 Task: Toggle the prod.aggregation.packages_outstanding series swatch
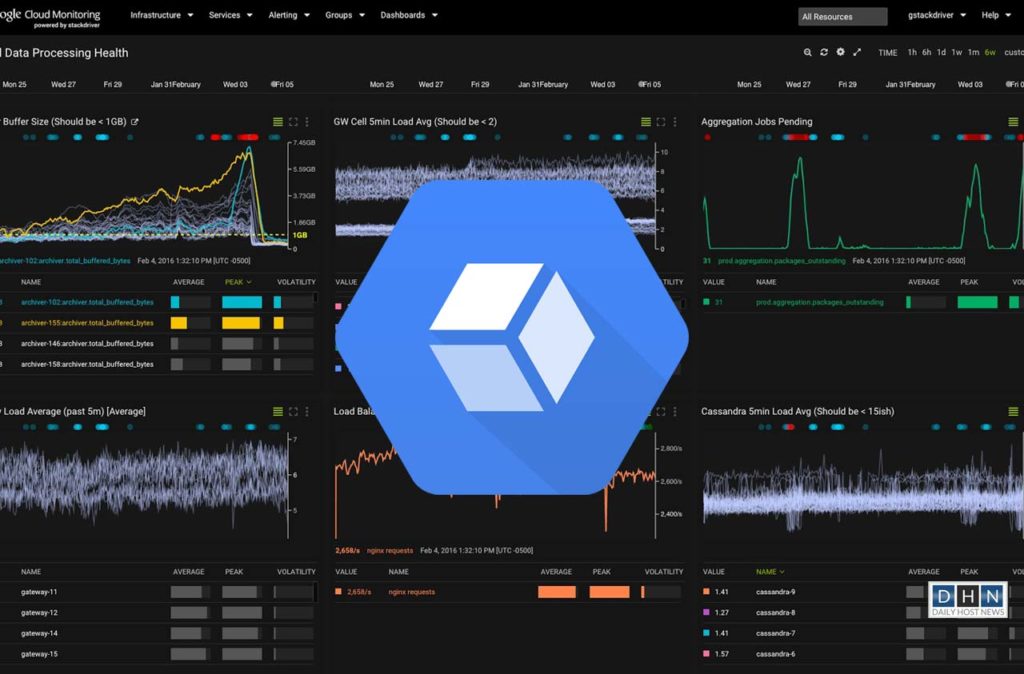pos(705,300)
